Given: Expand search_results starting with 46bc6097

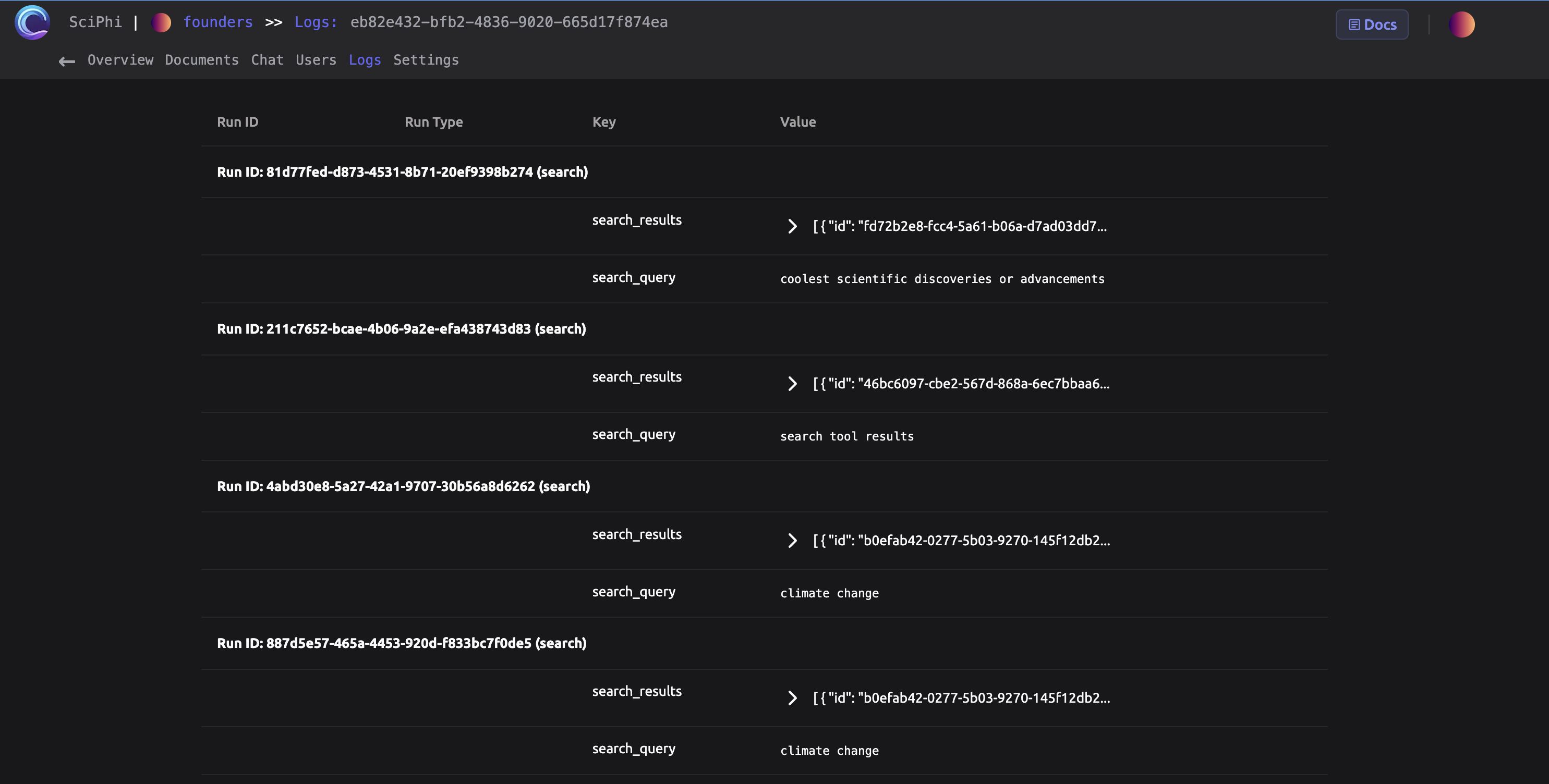Looking at the screenshot, I should (x=792, y=384).
